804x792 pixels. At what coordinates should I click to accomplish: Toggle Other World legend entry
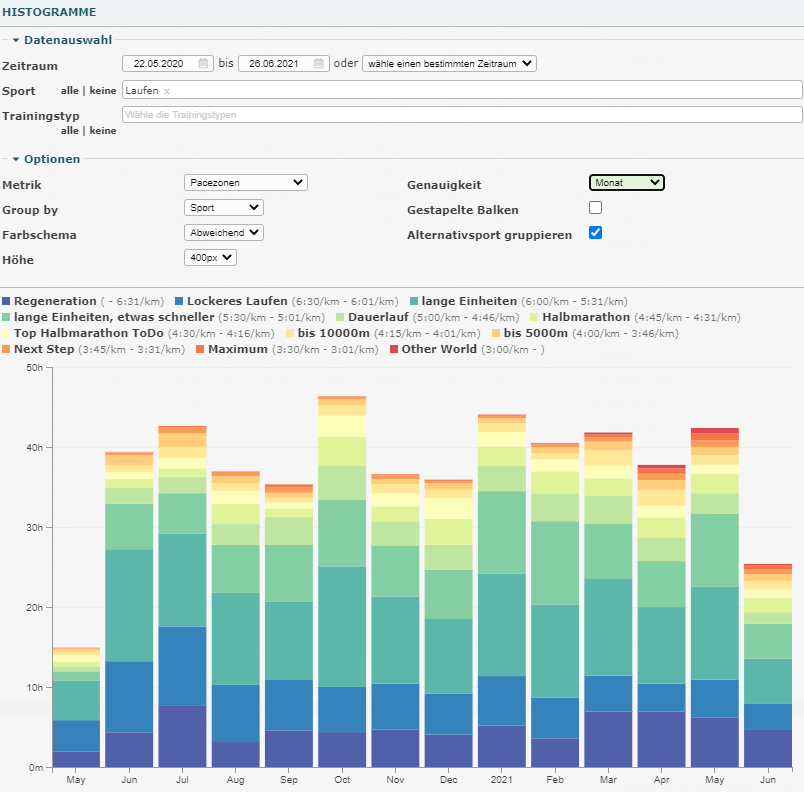point(437,349)
